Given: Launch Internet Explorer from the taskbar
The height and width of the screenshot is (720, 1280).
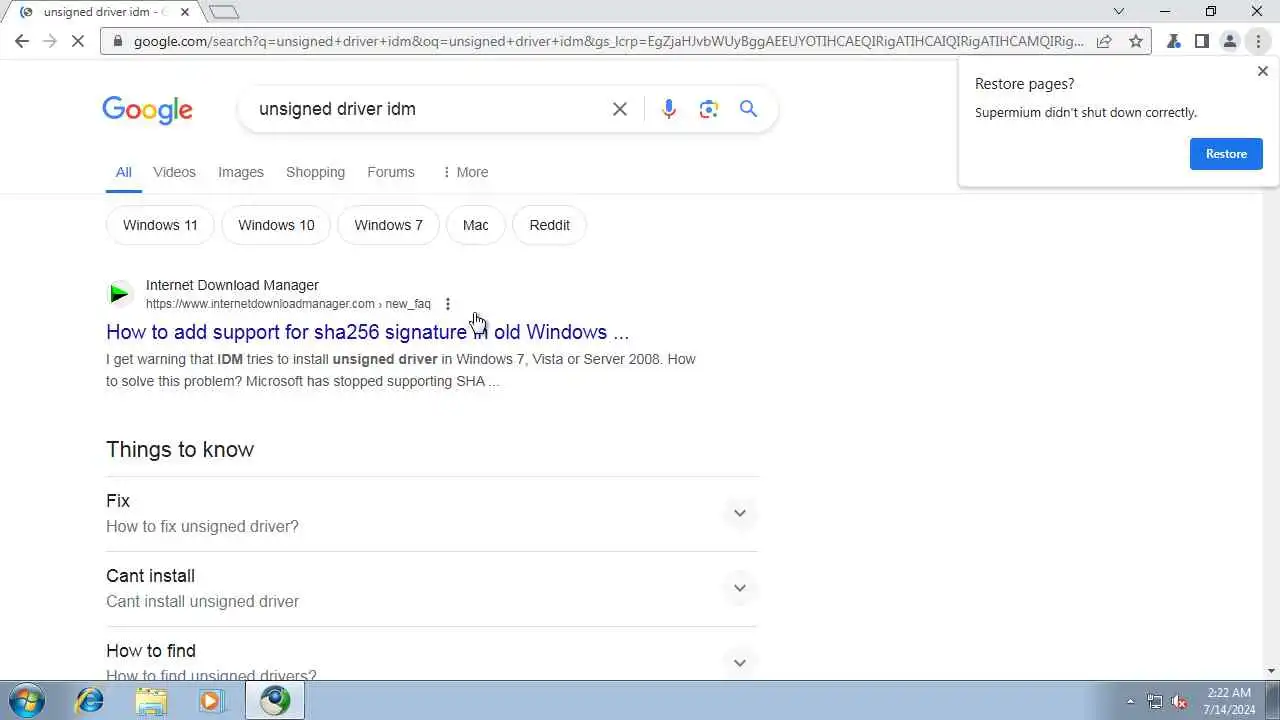Looking at the screenshot, I should pyautogui.click(x=90, y=700).
